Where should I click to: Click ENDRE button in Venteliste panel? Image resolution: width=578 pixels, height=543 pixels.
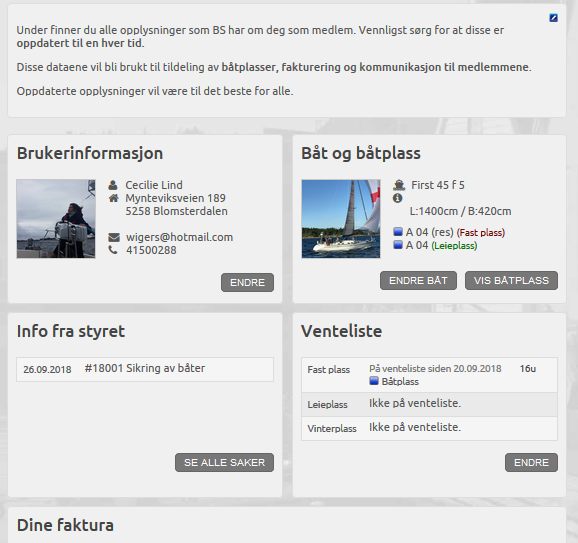click(x=531, y=462)
